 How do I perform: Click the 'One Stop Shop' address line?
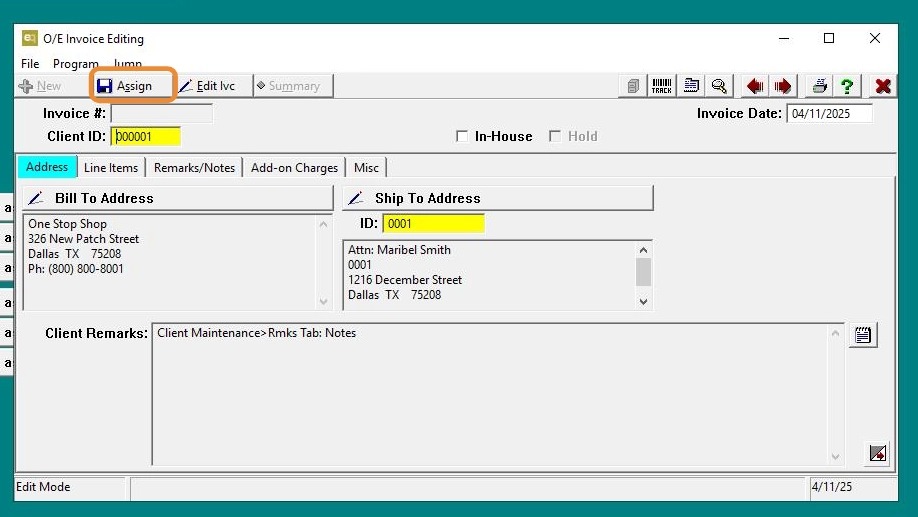point(67,224)
